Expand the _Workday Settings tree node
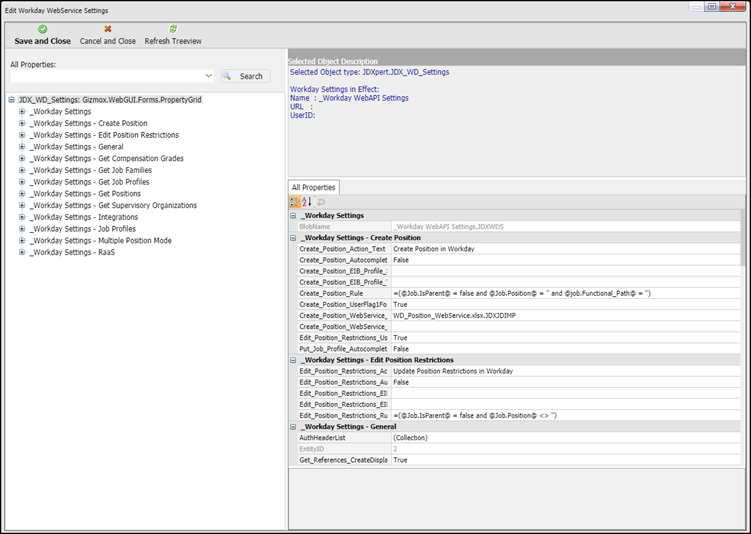Image resolution: width=751 pixels, height=534 pixels. (x=22, y=112)
